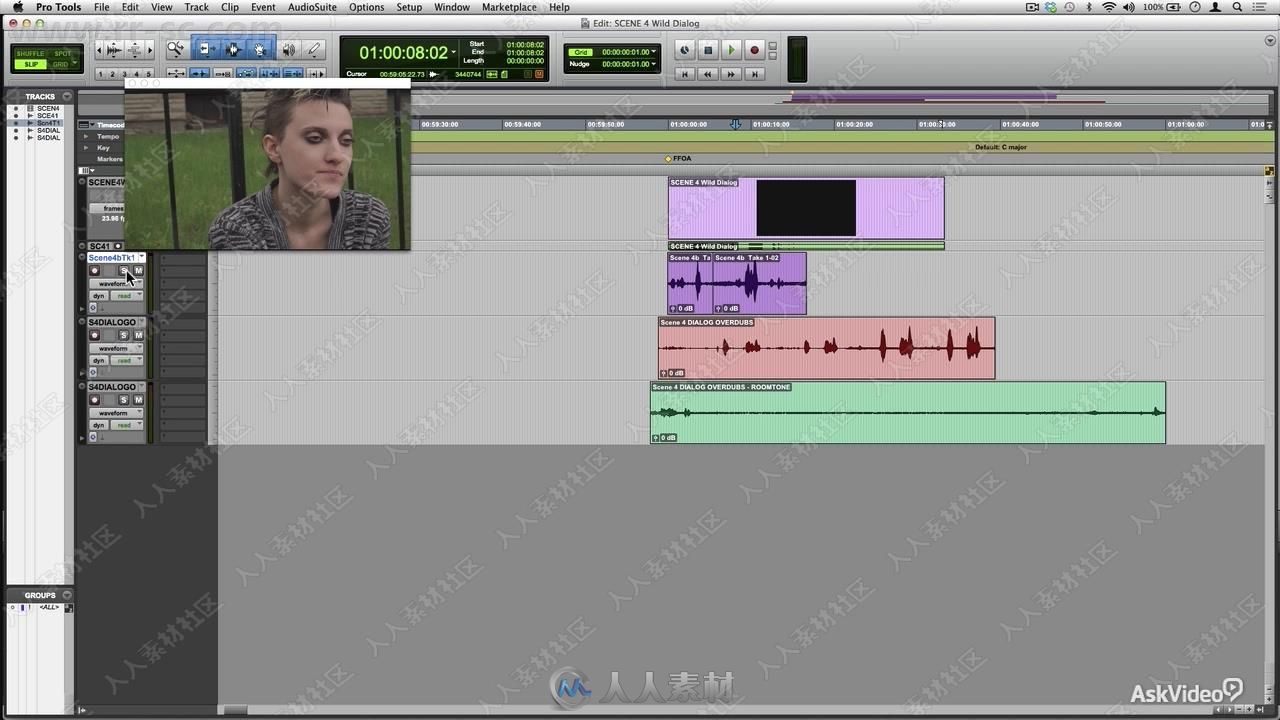Open Scene4bTk1 track view waveform selector

pos(116,283)
